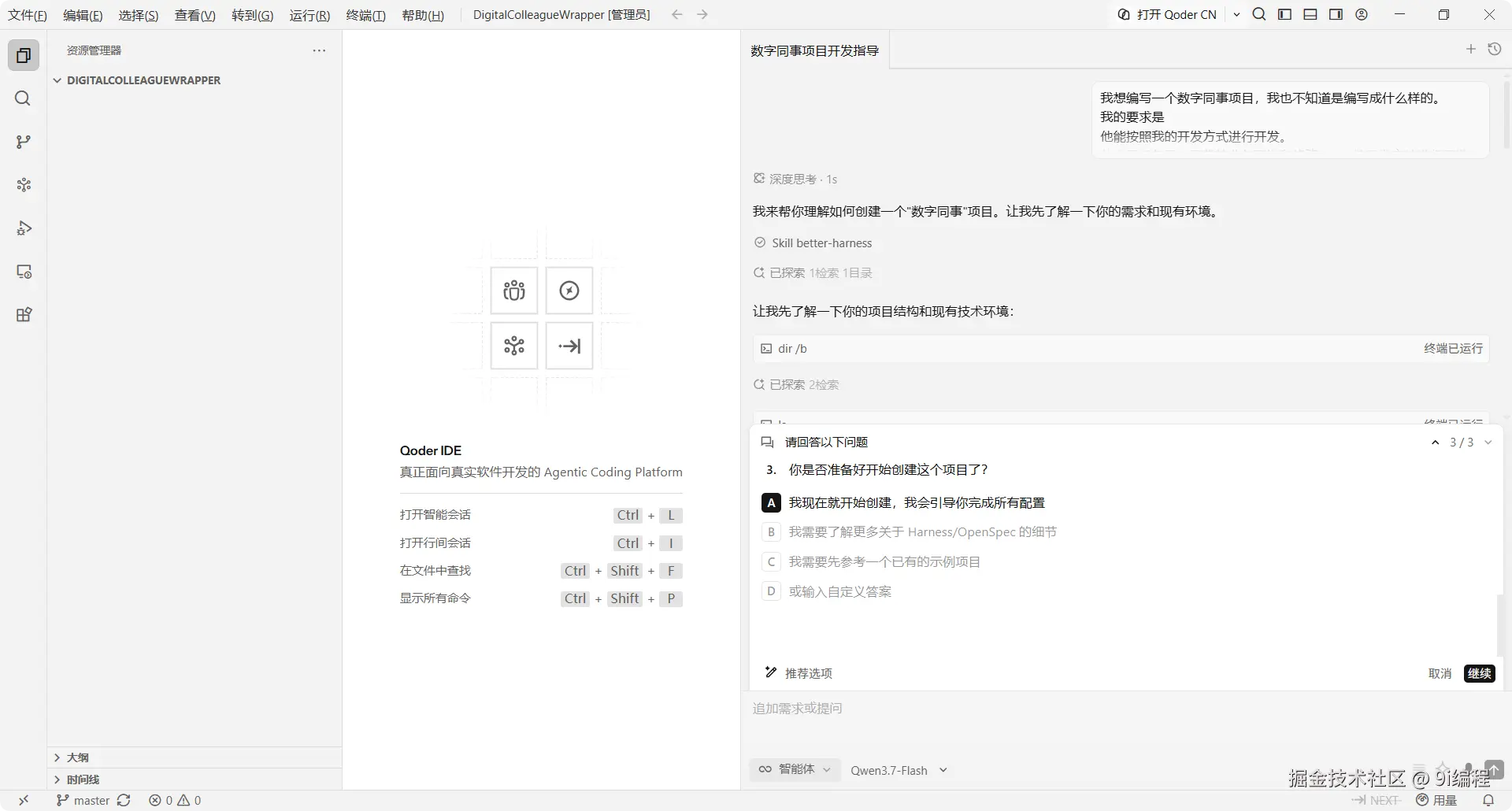Click the 打开 Qoder CN button
The width and height of the screenshot is (1512, 811).
[1168, 14]
